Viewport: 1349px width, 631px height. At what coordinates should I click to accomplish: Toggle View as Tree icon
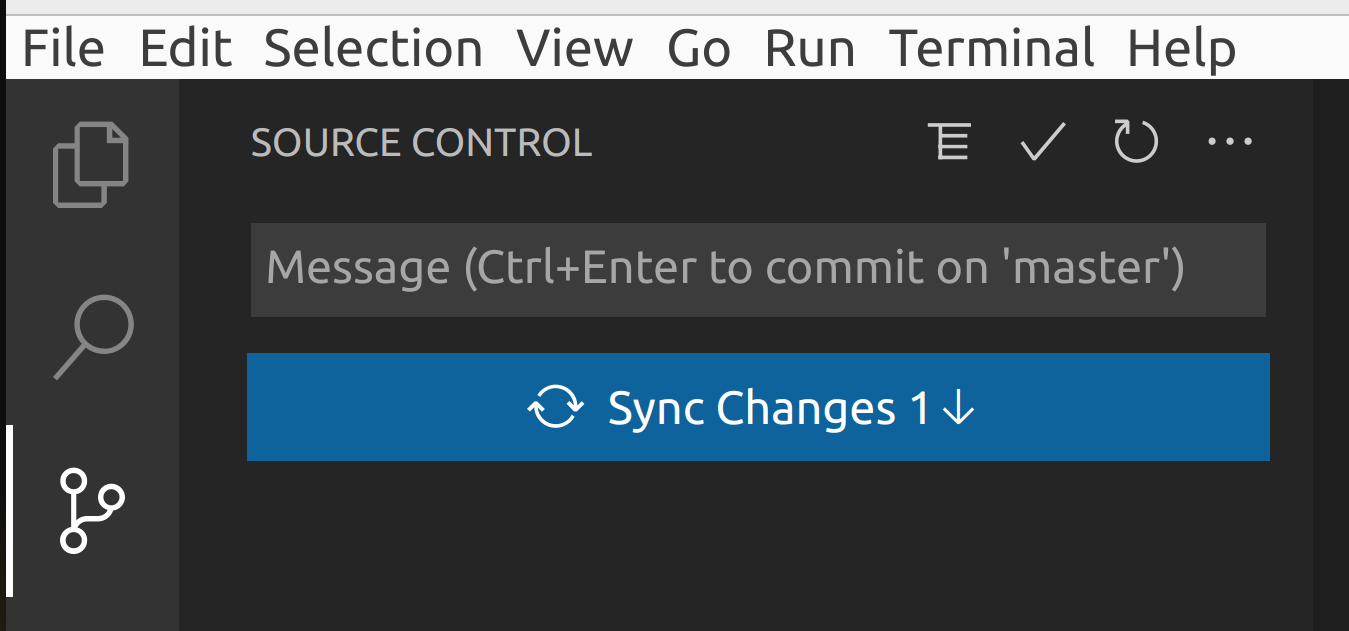pos(949,142)
